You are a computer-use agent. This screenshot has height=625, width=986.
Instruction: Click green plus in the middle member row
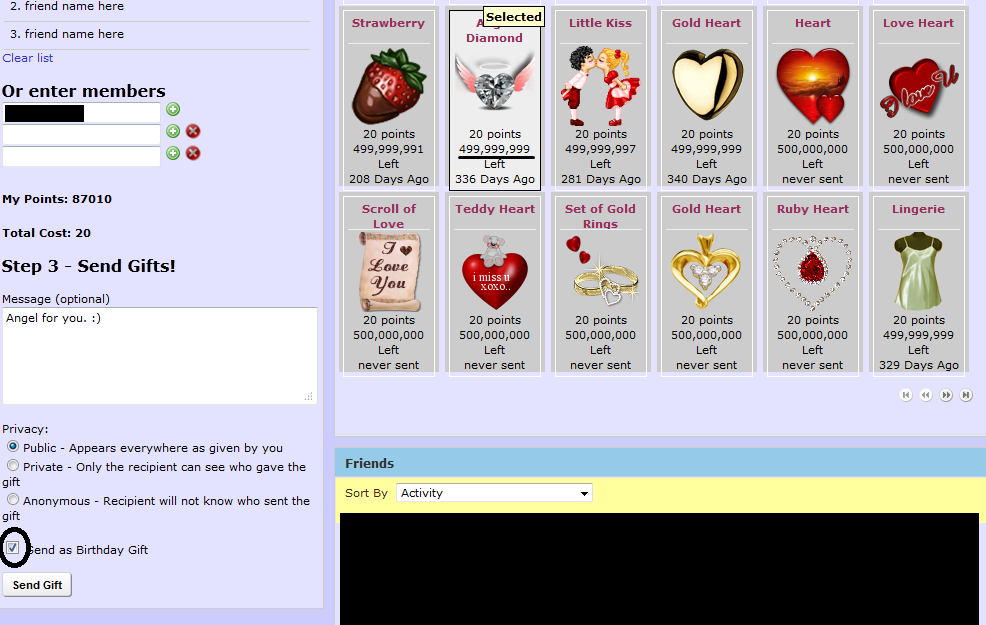pyautogui.click(x=173, y=131)
